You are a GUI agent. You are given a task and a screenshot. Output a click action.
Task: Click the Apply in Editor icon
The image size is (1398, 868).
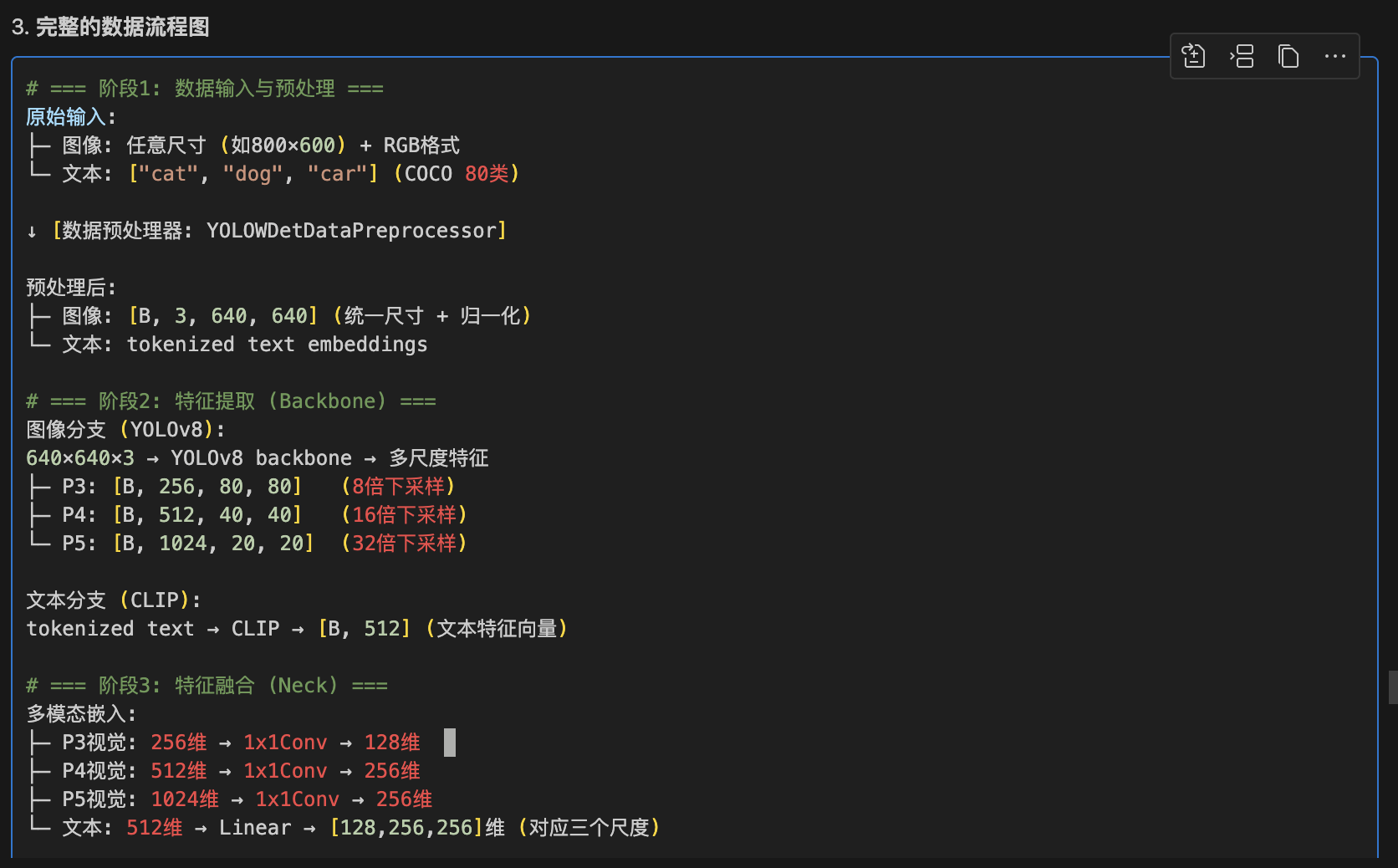[x=1193, y=56]
